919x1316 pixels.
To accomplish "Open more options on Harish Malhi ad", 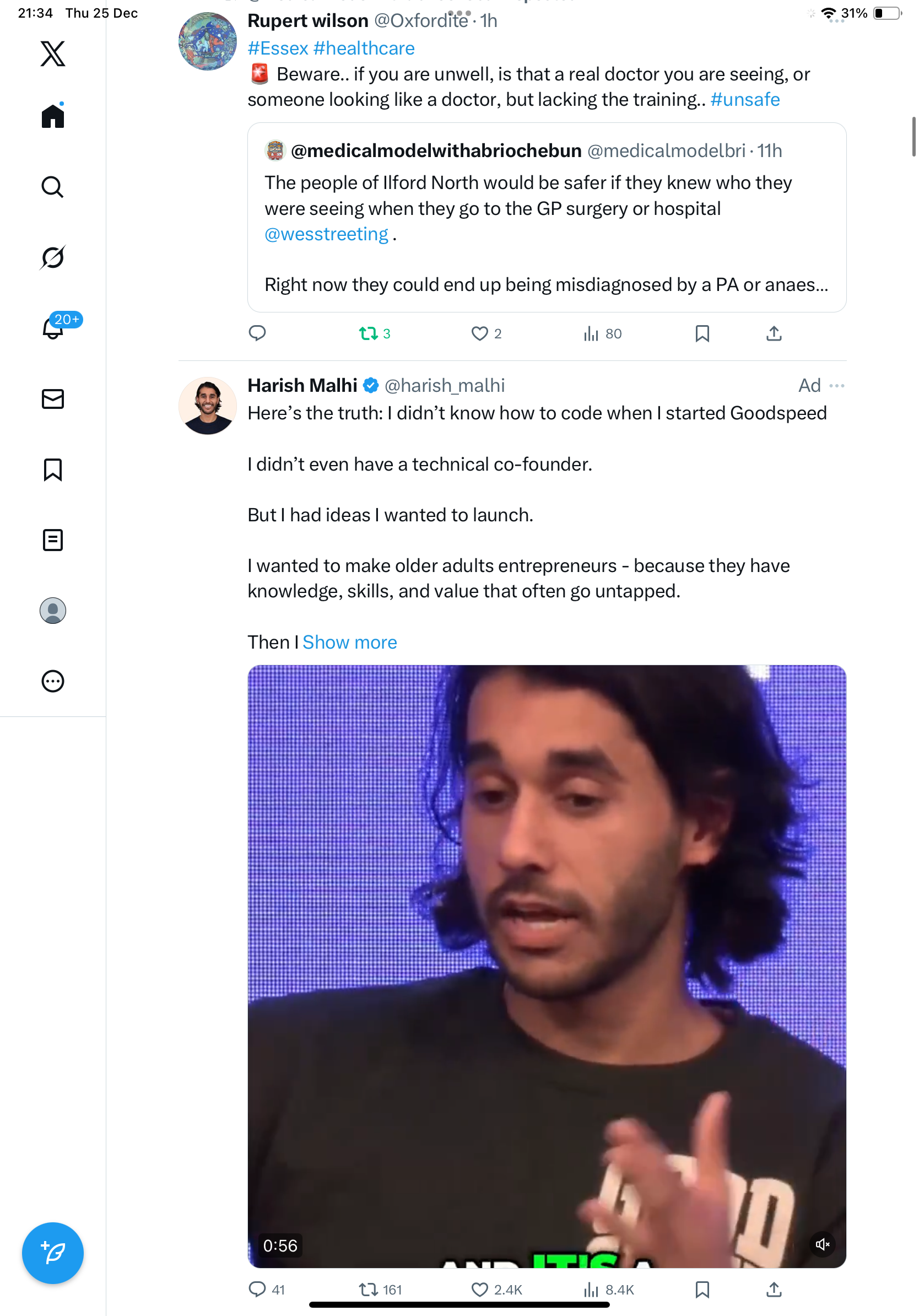I will (x=836, y=386).
